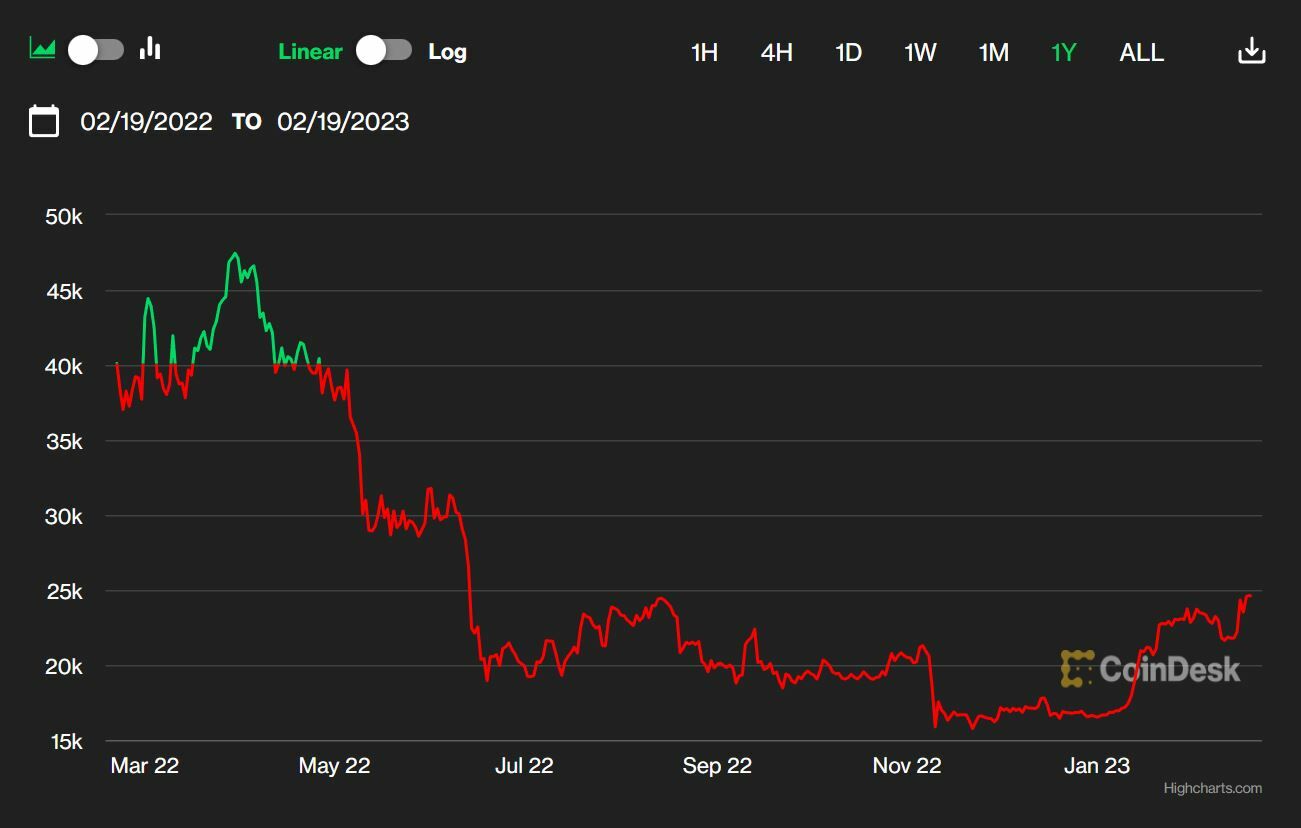Click the 20k y-axis label
Image resolution: width=1301 pixels, height=828 pixels.
(64, 666)
